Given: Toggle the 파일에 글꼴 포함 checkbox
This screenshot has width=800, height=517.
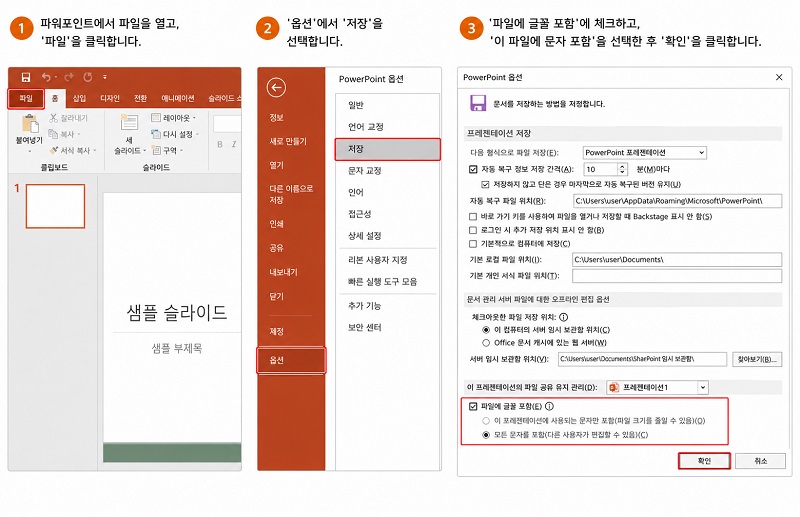Looking at the screenshot, I should 473,407.
